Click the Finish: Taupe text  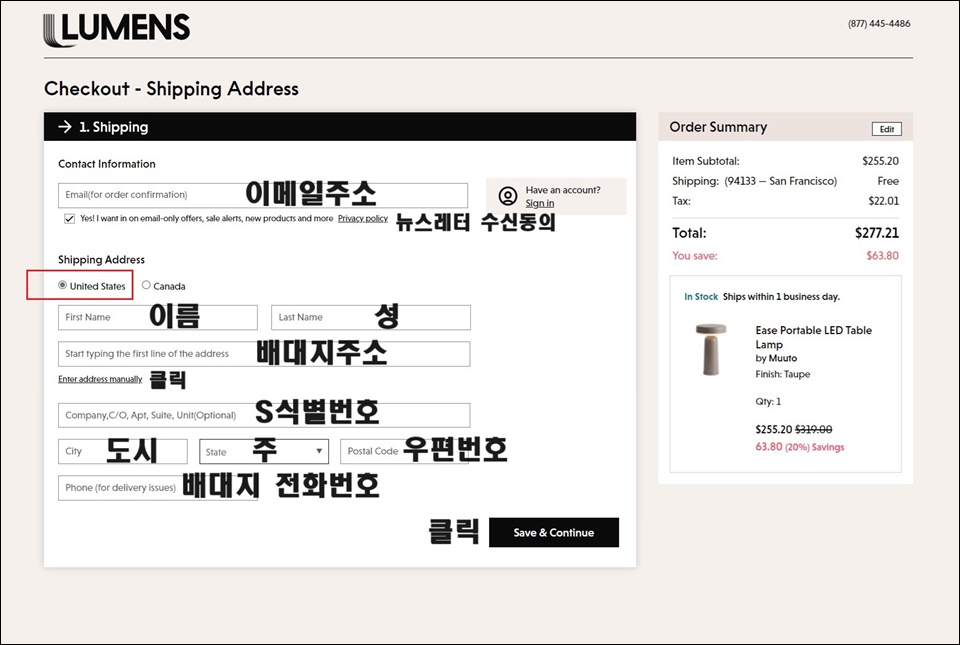click(782, 374)
